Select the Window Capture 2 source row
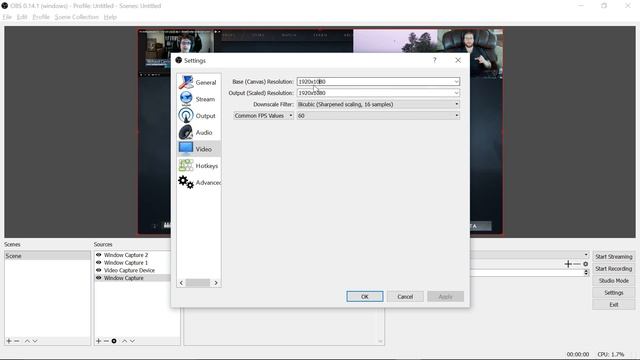 click(132, 255)
